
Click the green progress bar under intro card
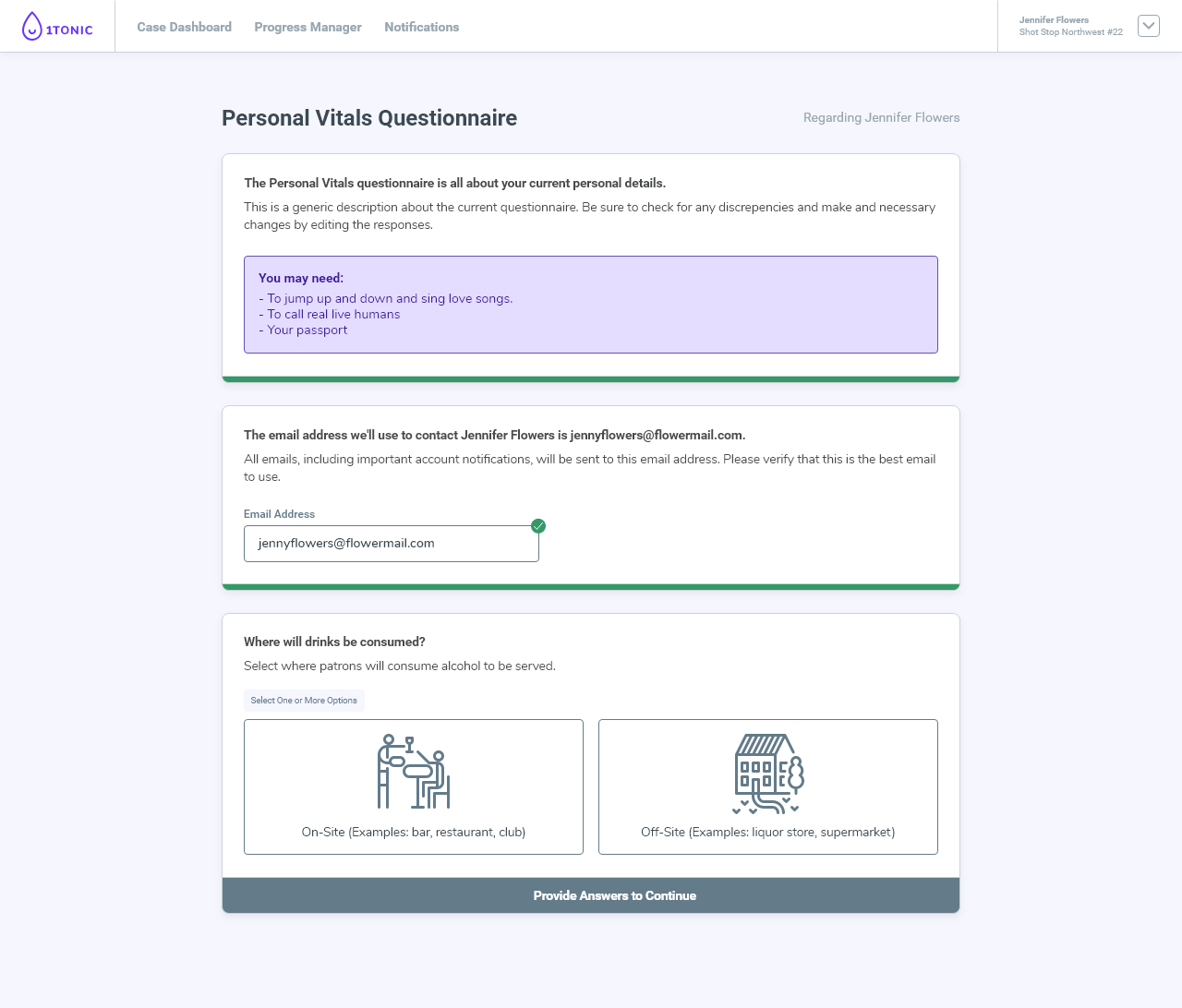[591, 379]
